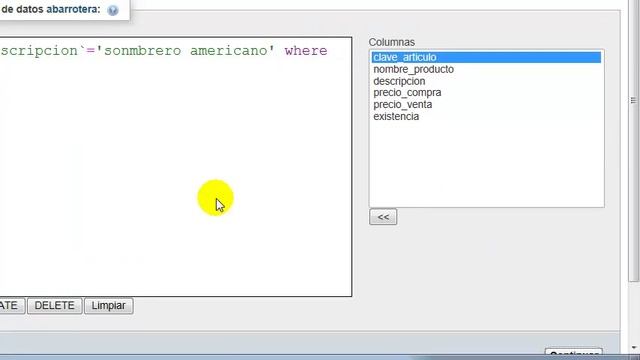Open the help icon next to abarrotera

click(x=113, y=10)
